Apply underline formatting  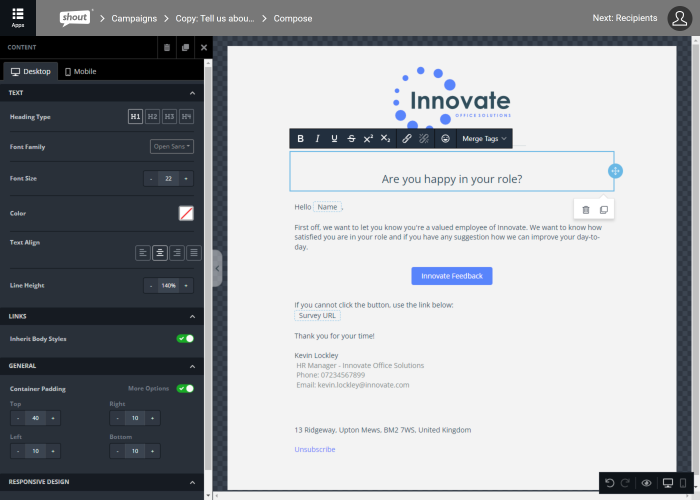coord(334,138)
